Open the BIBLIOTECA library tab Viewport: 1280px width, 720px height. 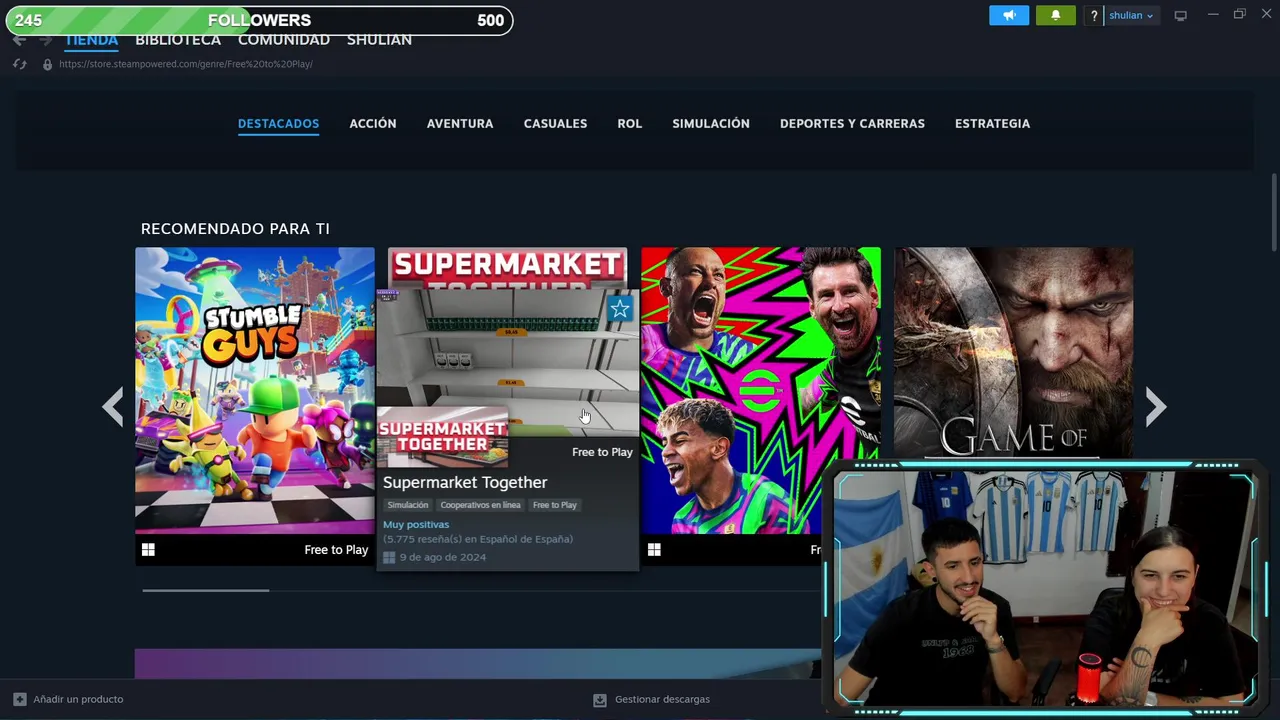coord(178,40)
